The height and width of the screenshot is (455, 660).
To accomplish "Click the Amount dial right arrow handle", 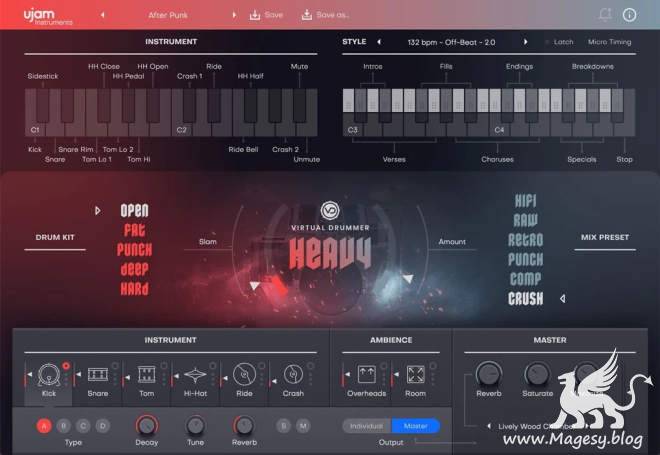I will 408,278.
